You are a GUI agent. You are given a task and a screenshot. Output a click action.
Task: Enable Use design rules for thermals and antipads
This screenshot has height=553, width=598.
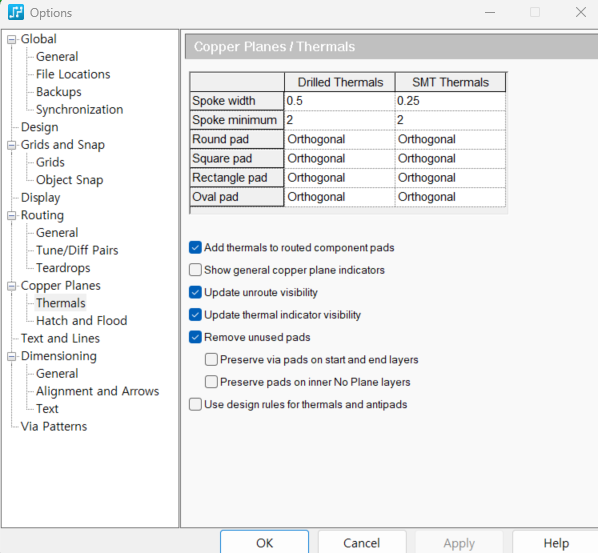point(195,404)
